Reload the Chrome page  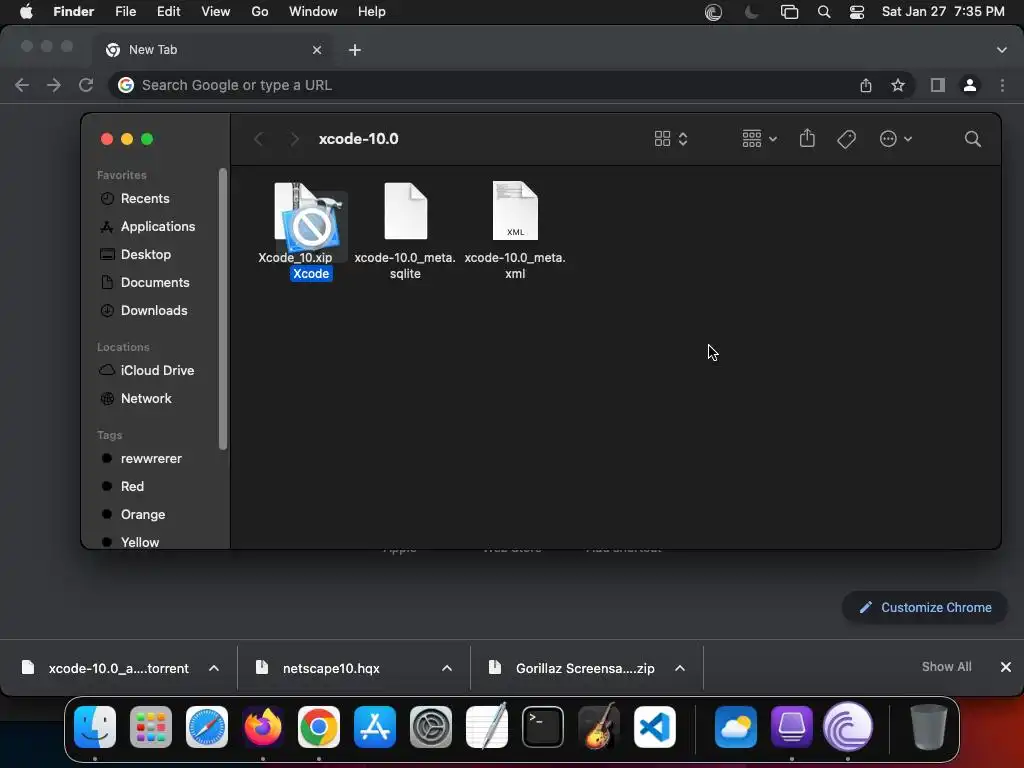tap(86, 85)
